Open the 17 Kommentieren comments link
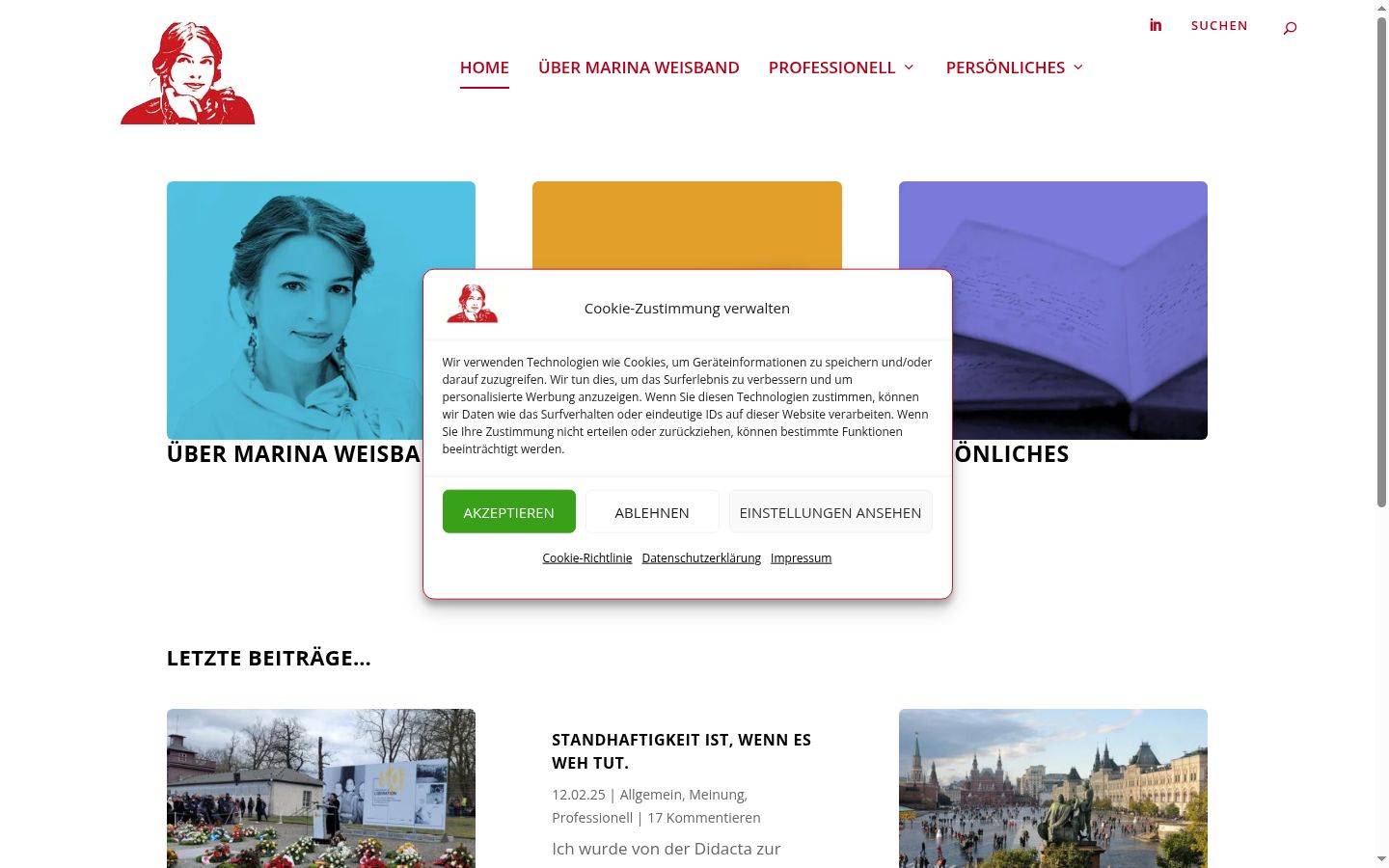Image resolution: width=1389 pixels, height=868 pixels. [704, 818]
